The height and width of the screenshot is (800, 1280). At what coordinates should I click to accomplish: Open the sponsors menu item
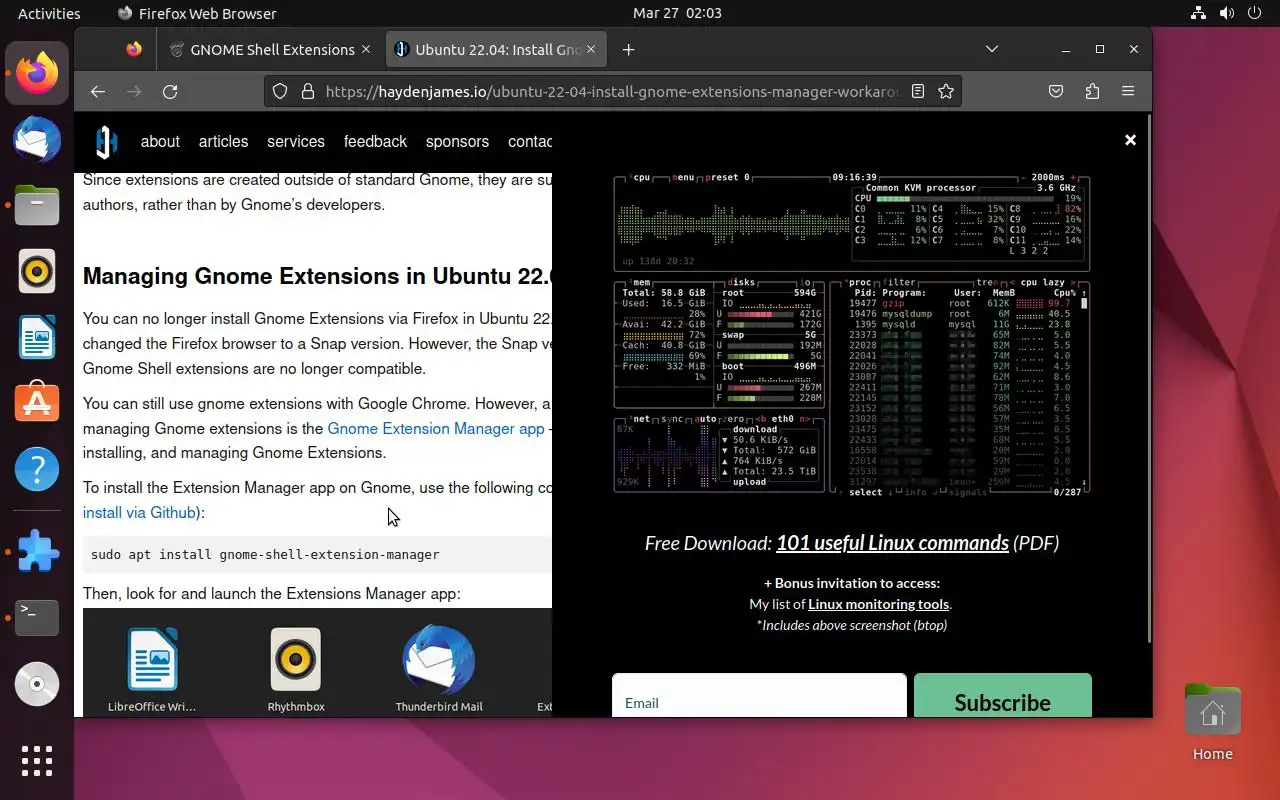457,142
